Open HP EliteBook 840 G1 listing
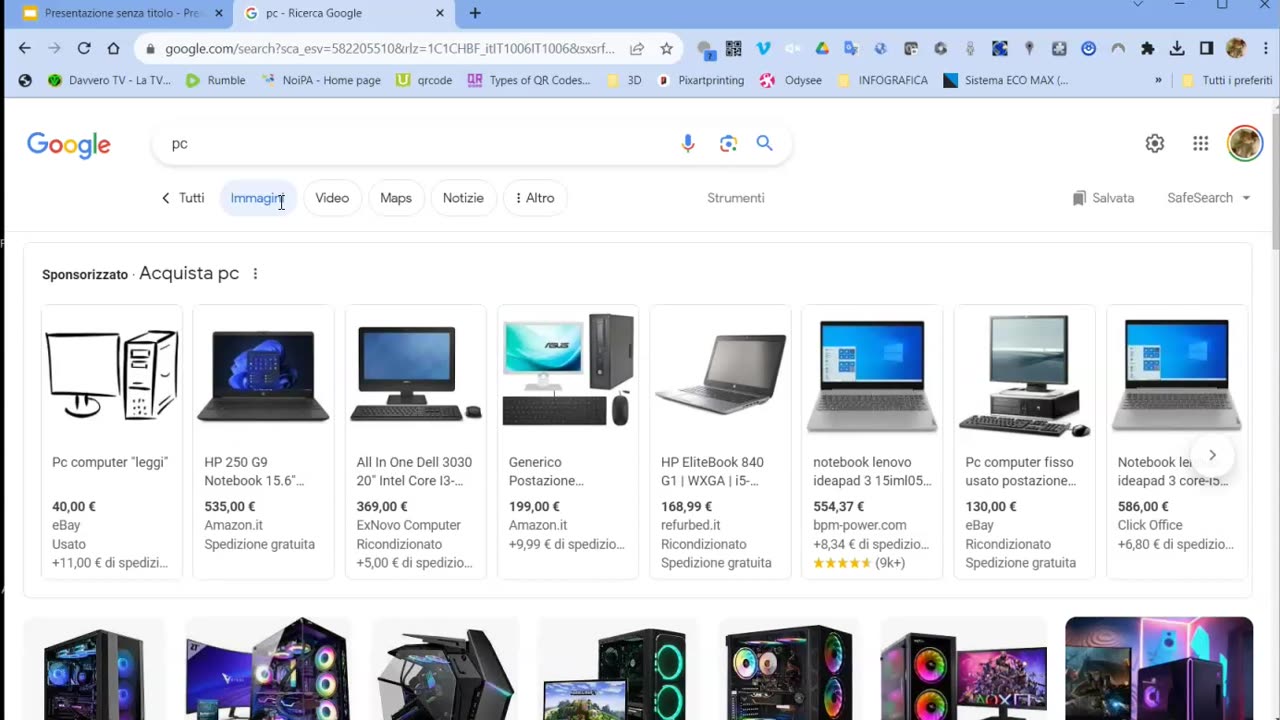The width and height of the screenshot is (1280, 720). point(720,442)
